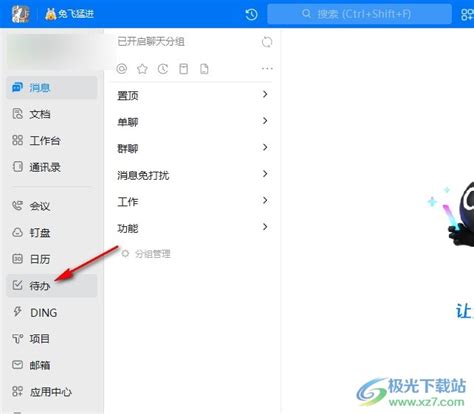Click the 已开启聊天分组 header text
The width and height of the screenshot is (474, 414).
point(151,42)
